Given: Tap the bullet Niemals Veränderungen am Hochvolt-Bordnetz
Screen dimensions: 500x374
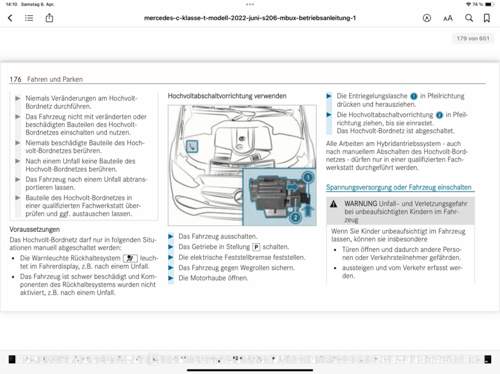Looking at the screenshot, I should [81, 102].
